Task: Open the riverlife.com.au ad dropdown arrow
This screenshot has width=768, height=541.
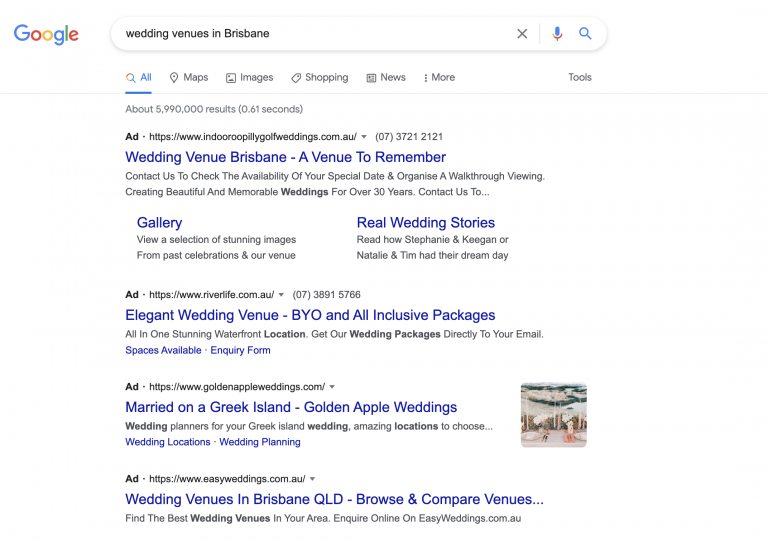Action: pyautogui.click(x=282, y=295)
